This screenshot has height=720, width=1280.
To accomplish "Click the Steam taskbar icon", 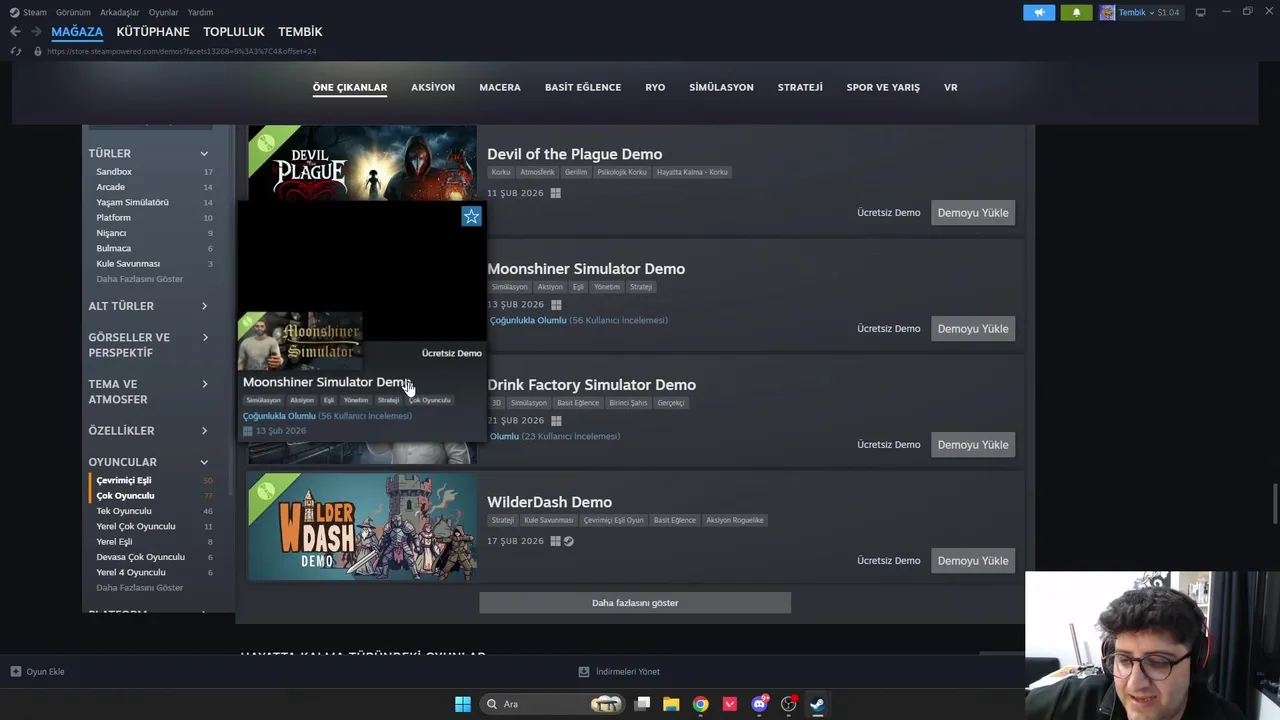I will pos(817,704).
